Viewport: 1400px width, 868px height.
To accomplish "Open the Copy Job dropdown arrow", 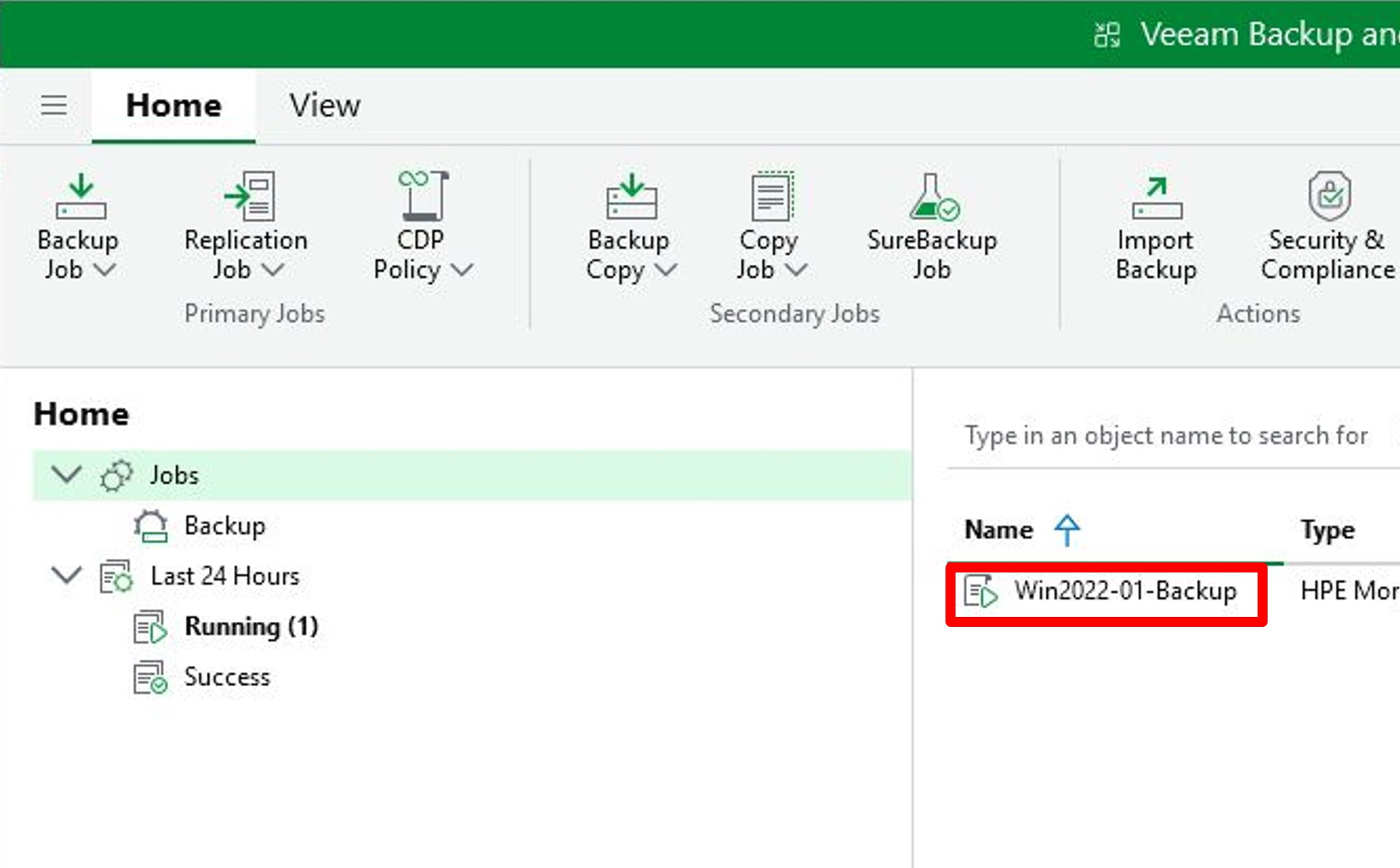I will point(796,270).
